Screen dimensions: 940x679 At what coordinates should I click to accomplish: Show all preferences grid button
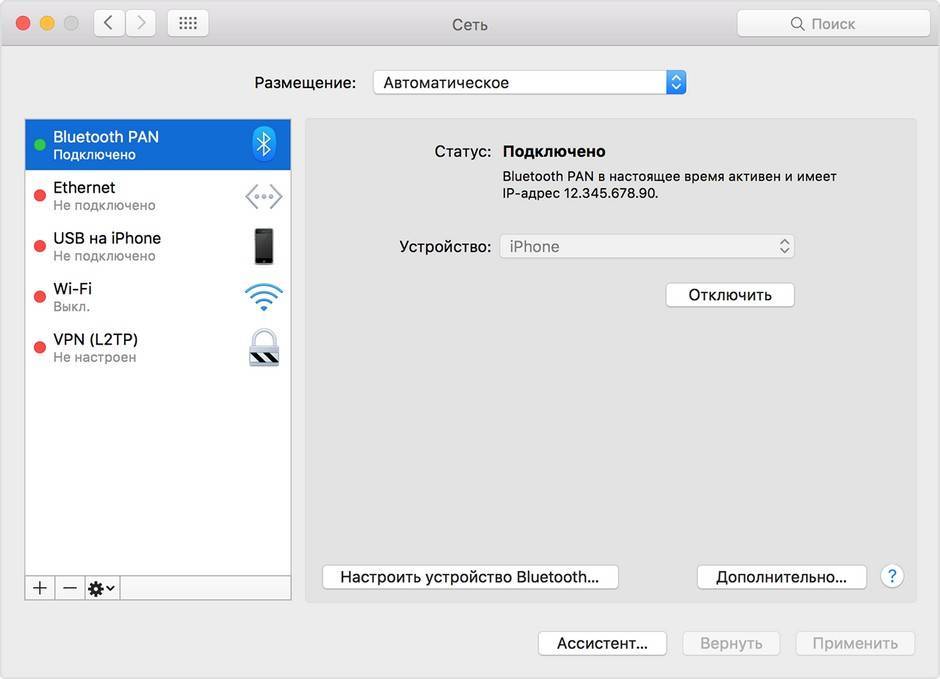point(188,23)
